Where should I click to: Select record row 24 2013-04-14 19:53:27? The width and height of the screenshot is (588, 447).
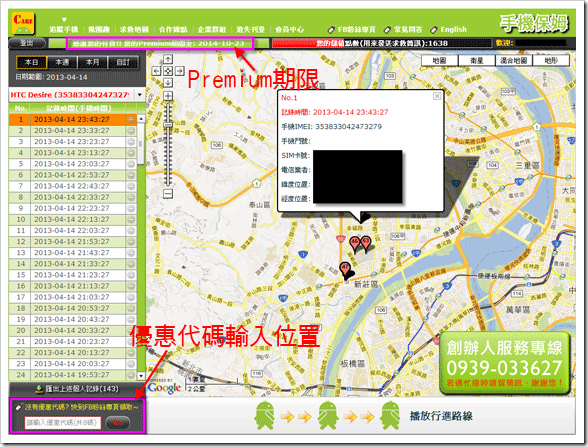[72, 375]
